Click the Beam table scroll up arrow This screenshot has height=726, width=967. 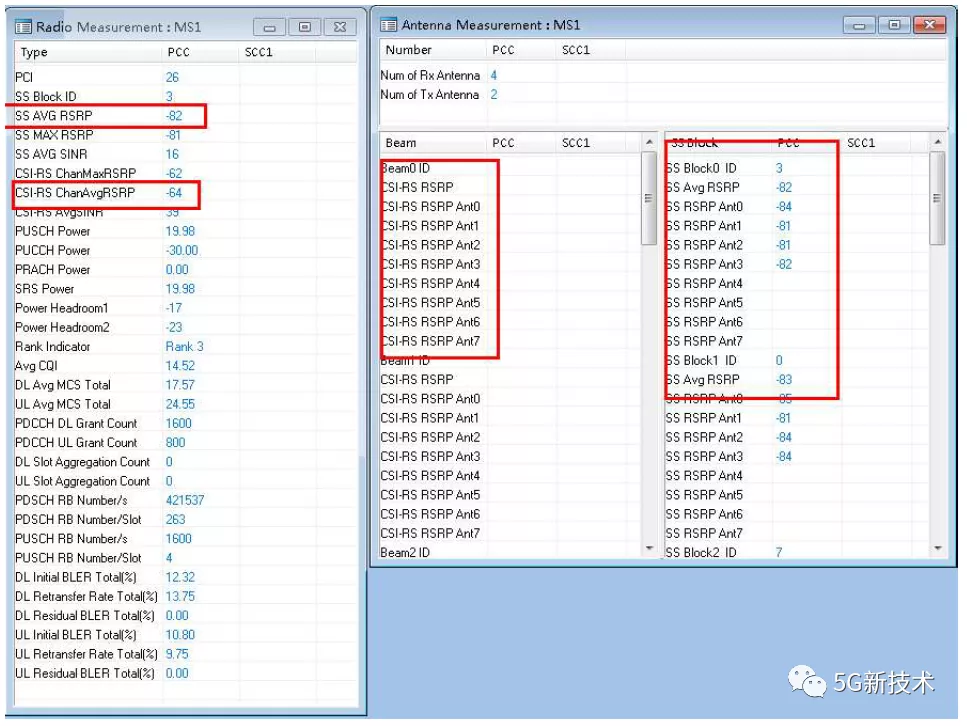click(649, 142)
